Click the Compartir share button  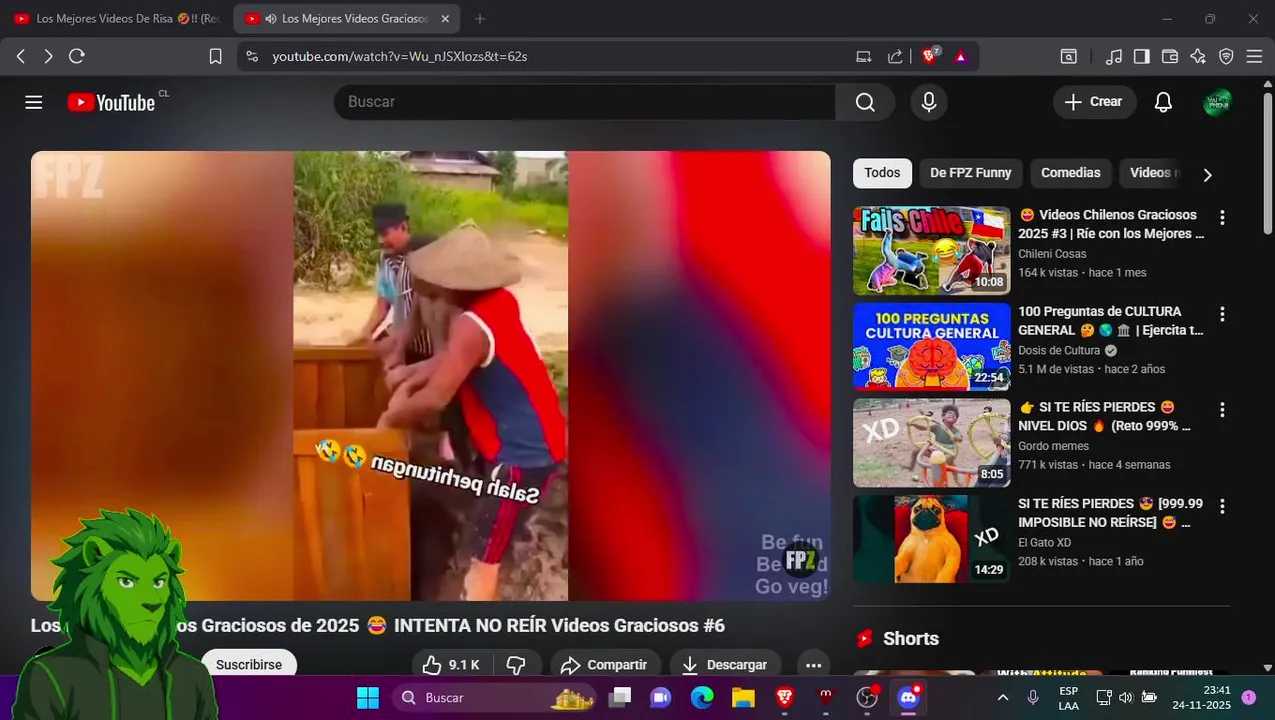coord(604,665)
